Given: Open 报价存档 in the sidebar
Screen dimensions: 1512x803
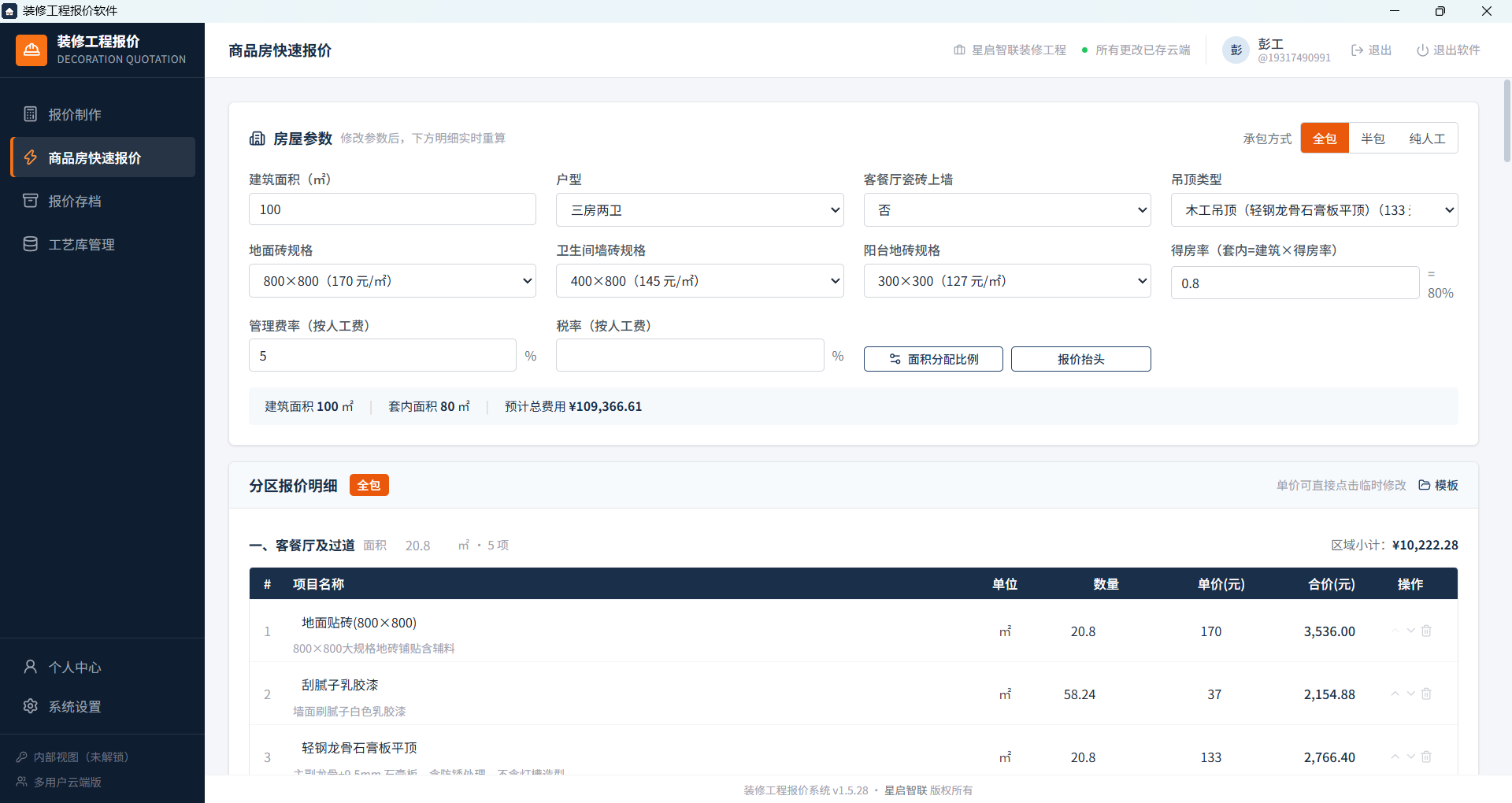Looking at the screenshot, I should point(102,201).
